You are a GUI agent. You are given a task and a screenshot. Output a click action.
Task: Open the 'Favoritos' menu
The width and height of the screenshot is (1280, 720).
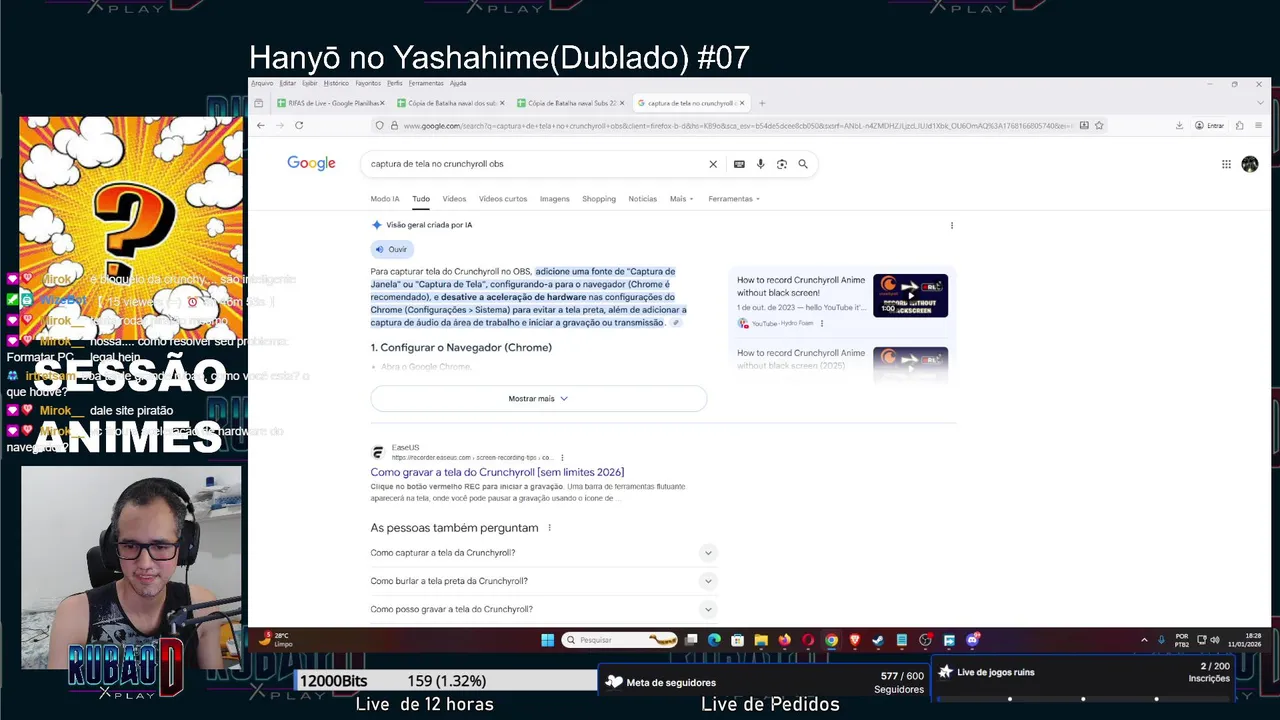coord(368,83)
